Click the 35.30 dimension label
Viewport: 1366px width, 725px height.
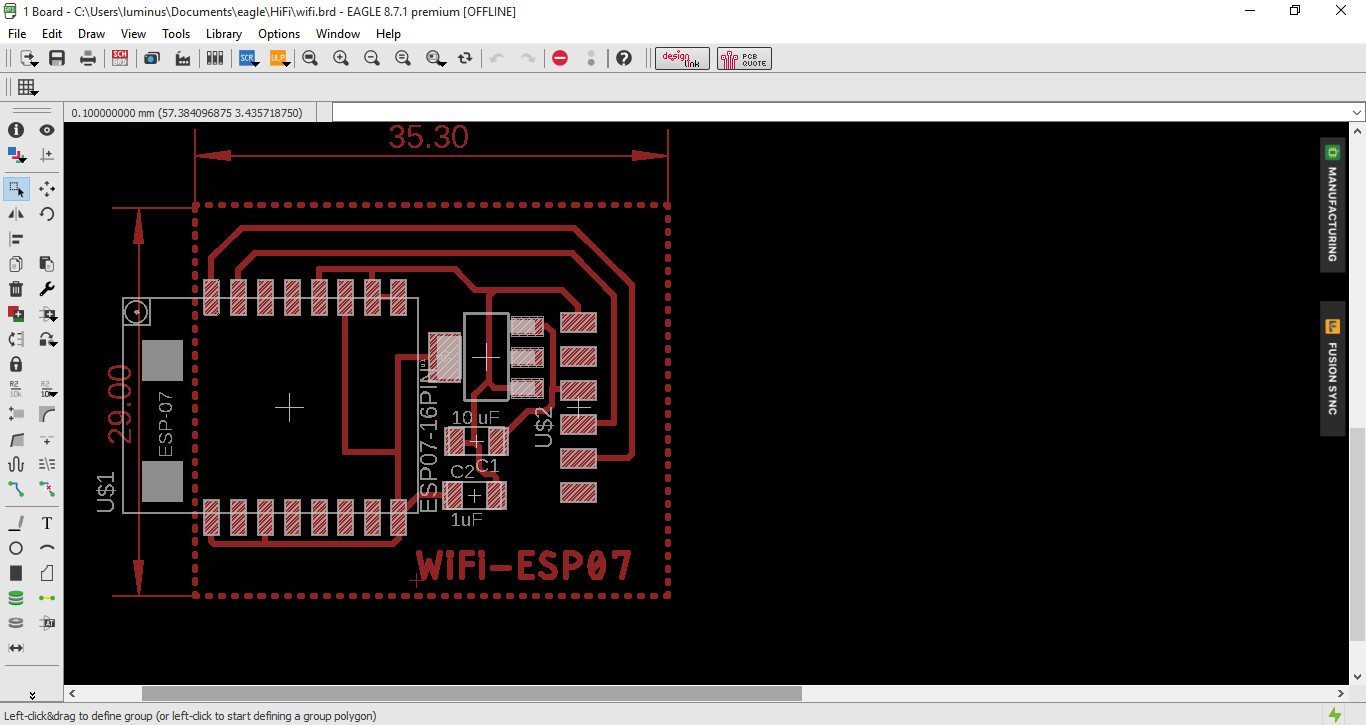(428, 136)
